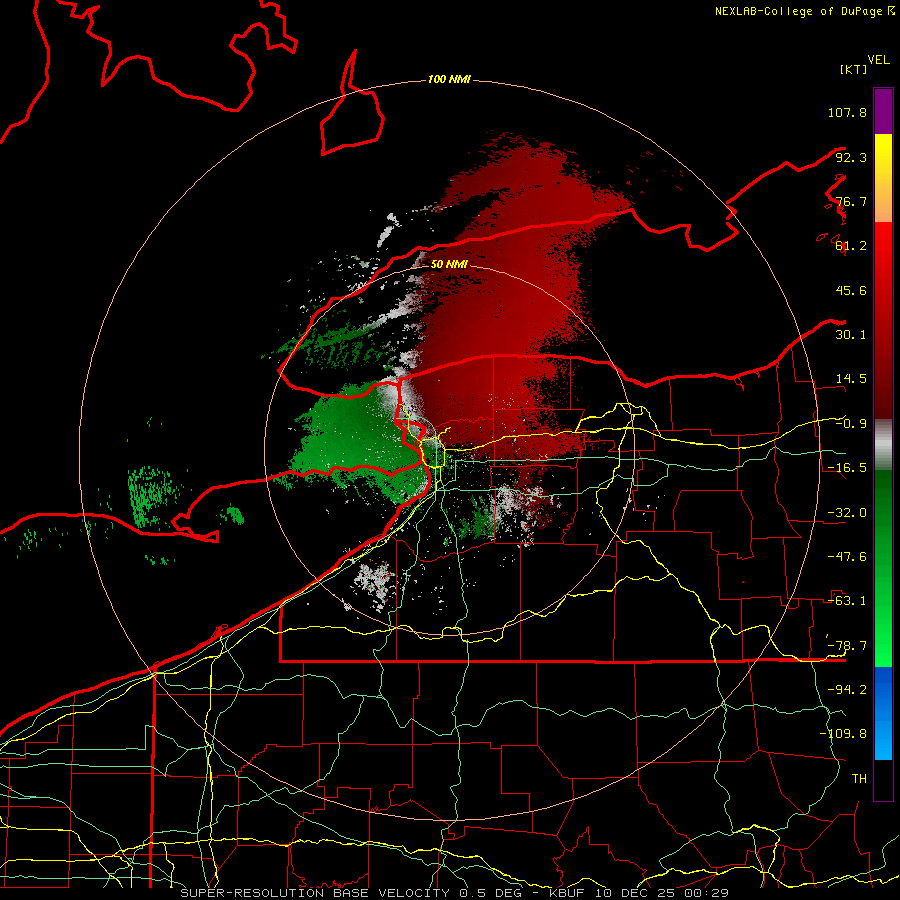The width and height of the screenshot is (900, 900).
Task: Click the 30.1 value on the velocity scale
Action: point(851,335)
